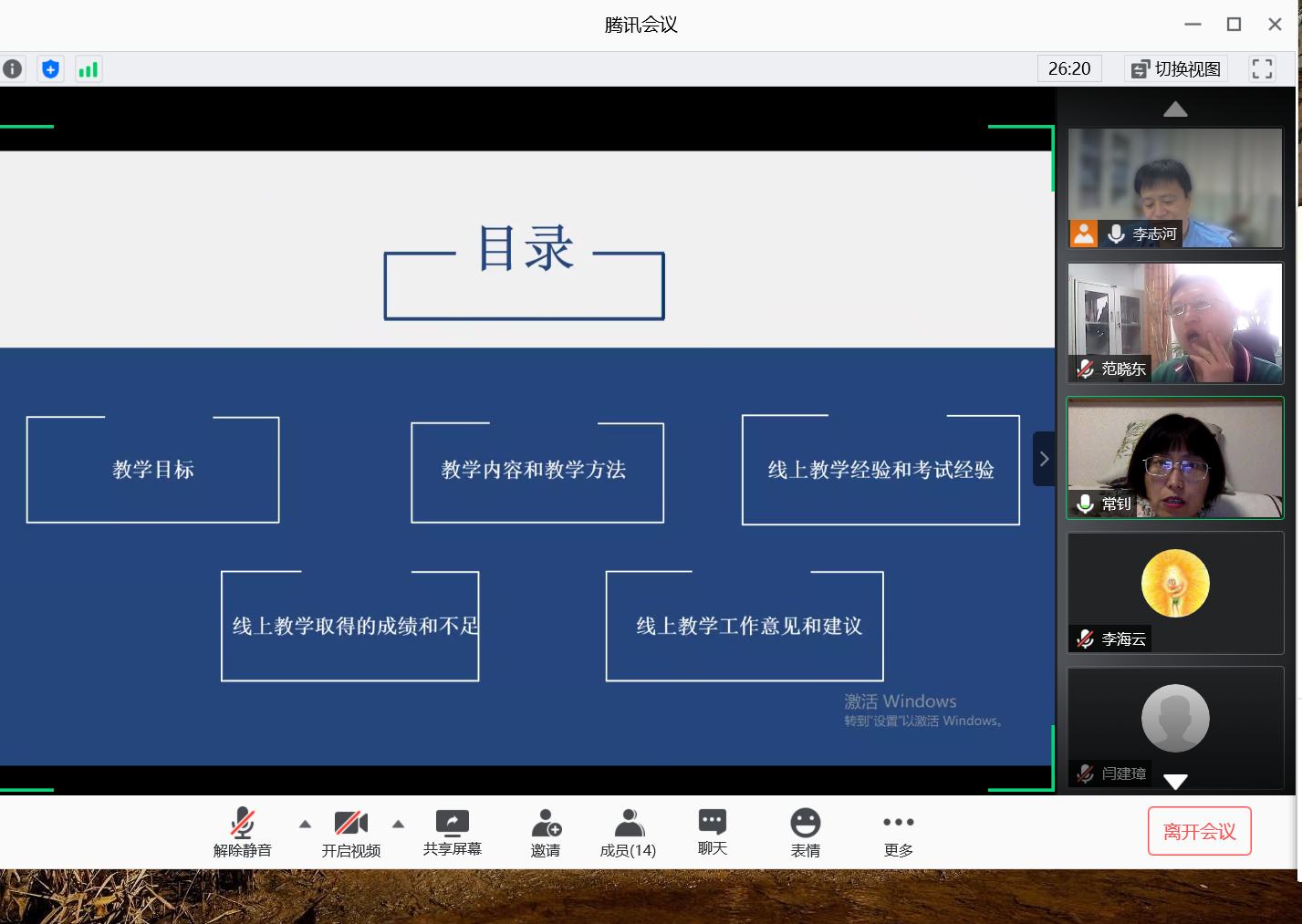The width and height of the screenshot is (1302, 924).
Task: Open the Members (成员) list
Action: coord(629,832)
